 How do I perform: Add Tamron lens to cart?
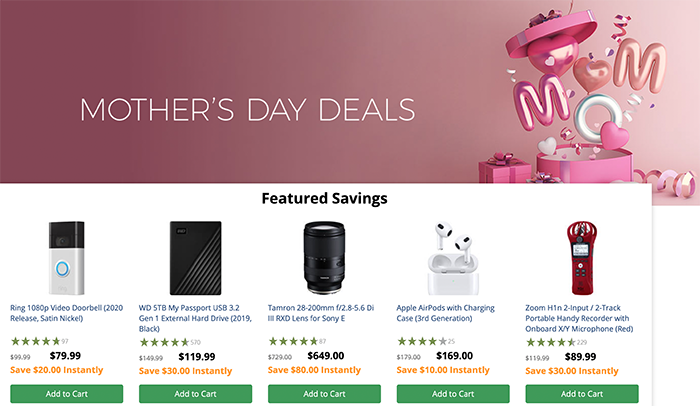tap(323, 394)
